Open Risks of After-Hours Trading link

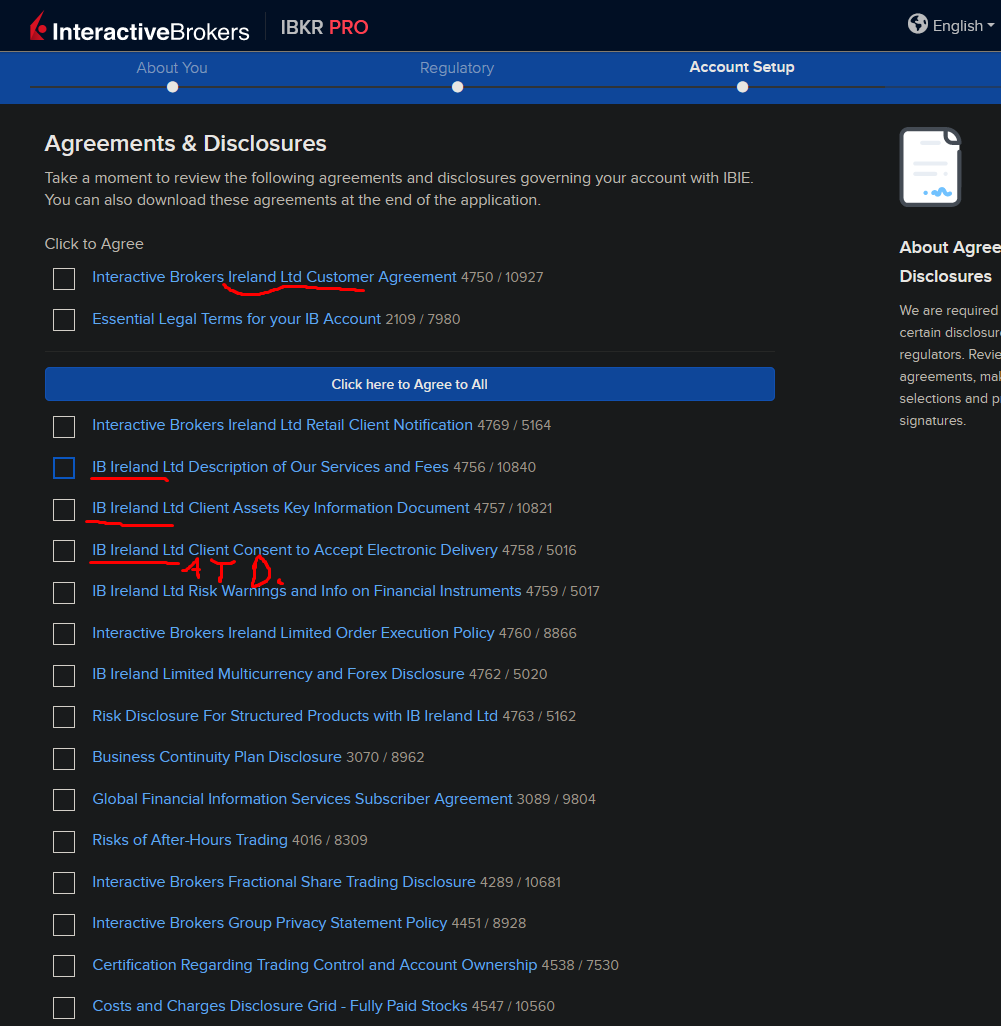click(190, 840)
